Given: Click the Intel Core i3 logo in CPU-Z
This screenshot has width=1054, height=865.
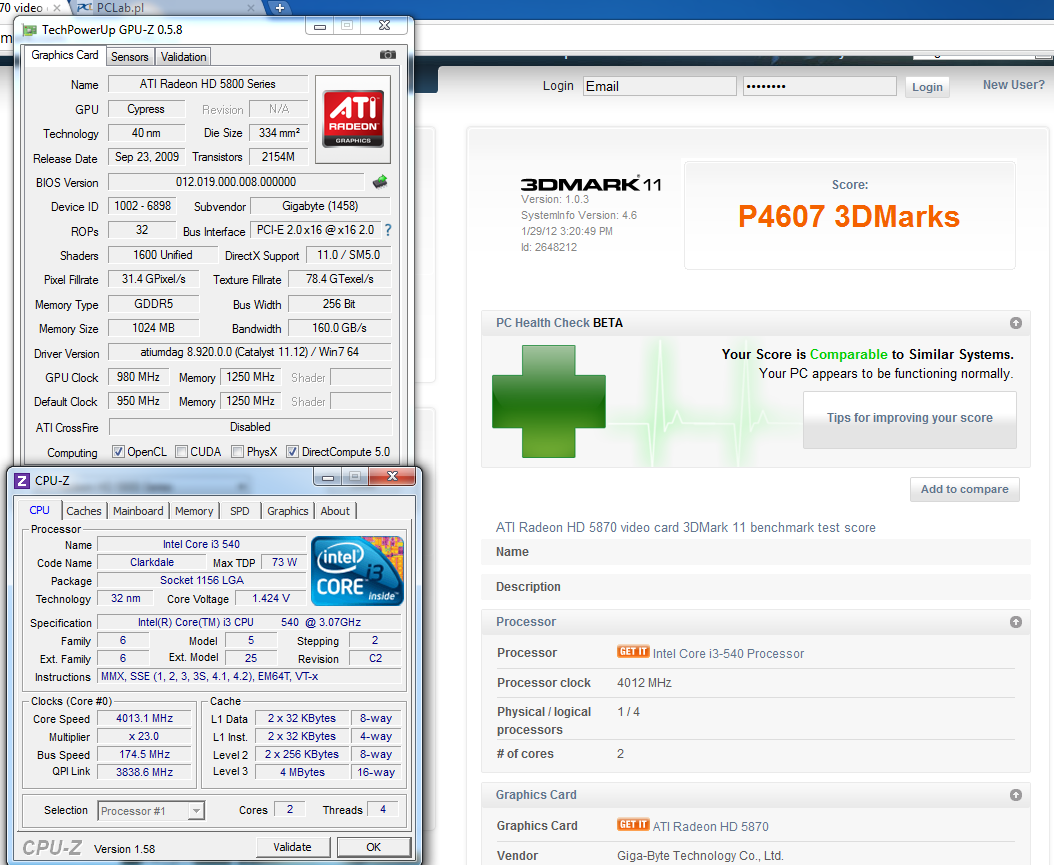Looking at the screenshot, I should pos(358,571).
